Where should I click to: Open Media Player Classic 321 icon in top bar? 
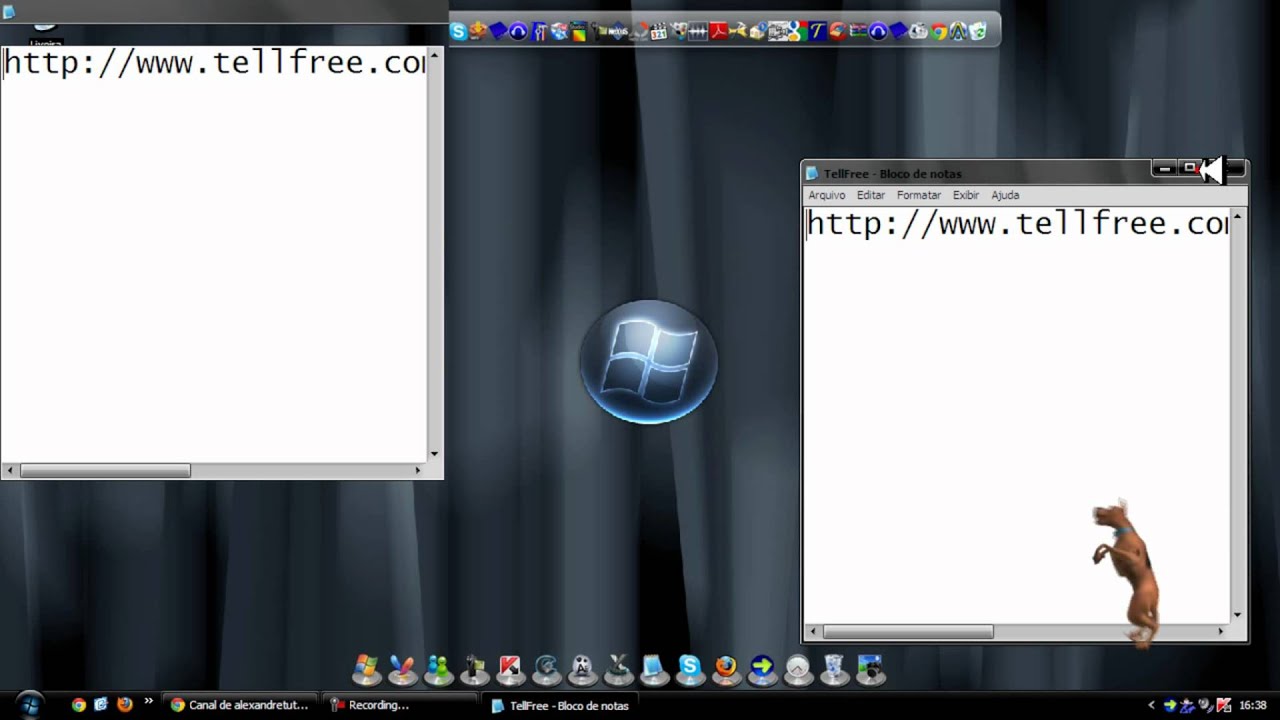tap(659, 31)
